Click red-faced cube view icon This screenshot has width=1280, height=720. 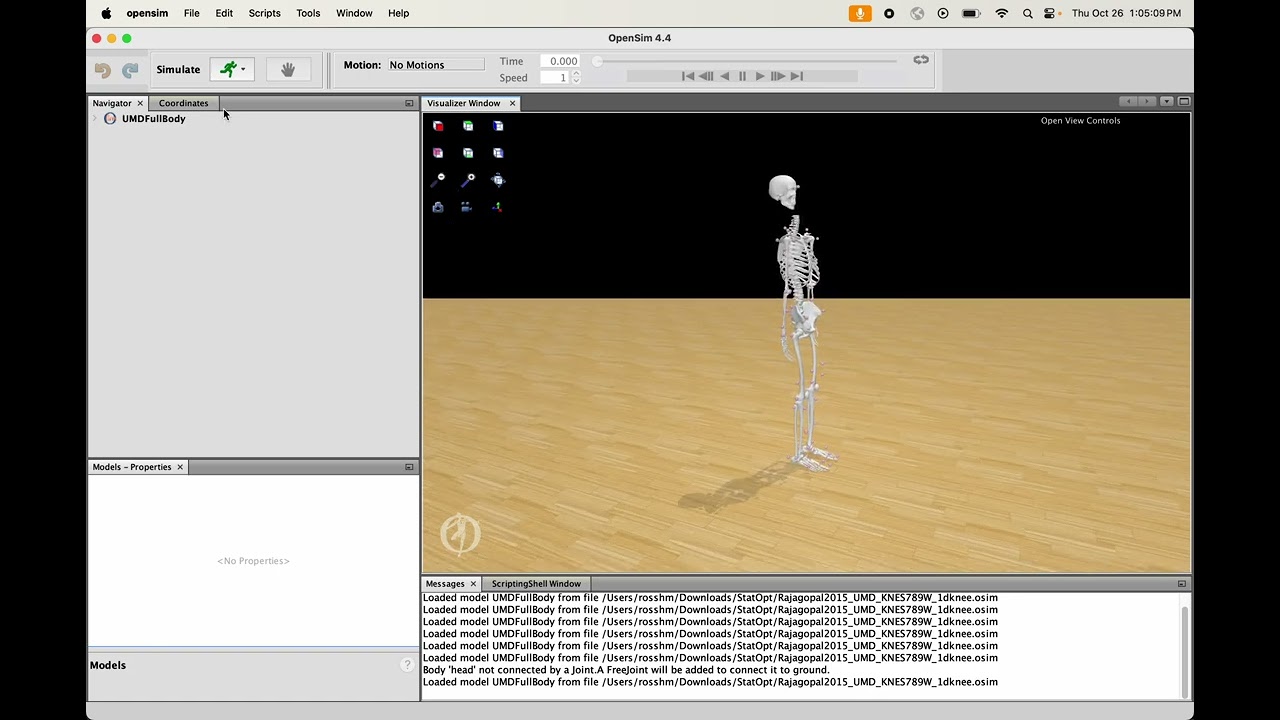438,126
